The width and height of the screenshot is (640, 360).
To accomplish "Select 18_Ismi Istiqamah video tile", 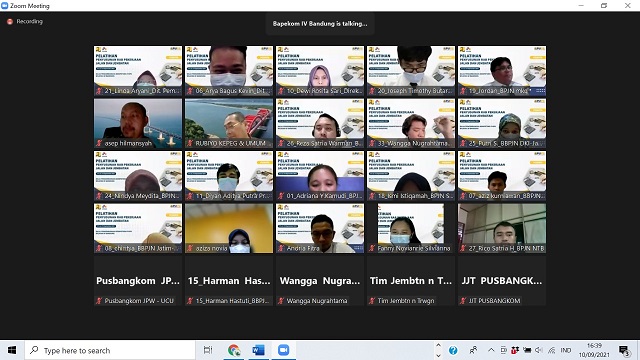I will pos(411,176).
